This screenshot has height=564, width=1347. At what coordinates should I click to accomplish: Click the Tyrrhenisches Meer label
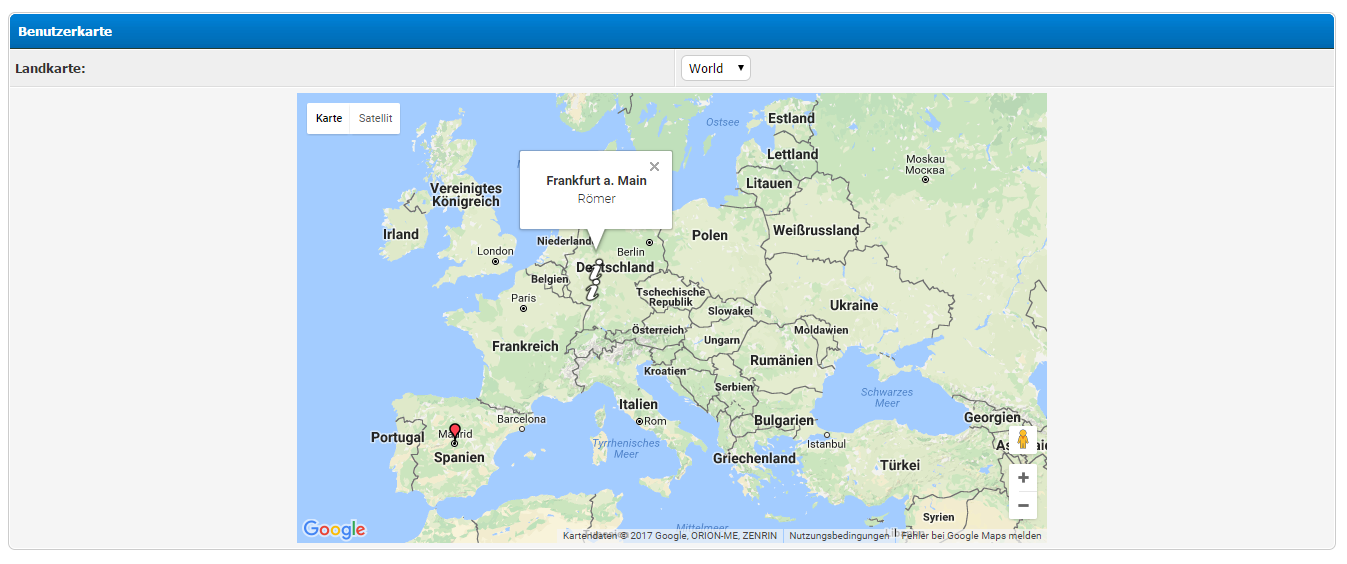[626, 448]
